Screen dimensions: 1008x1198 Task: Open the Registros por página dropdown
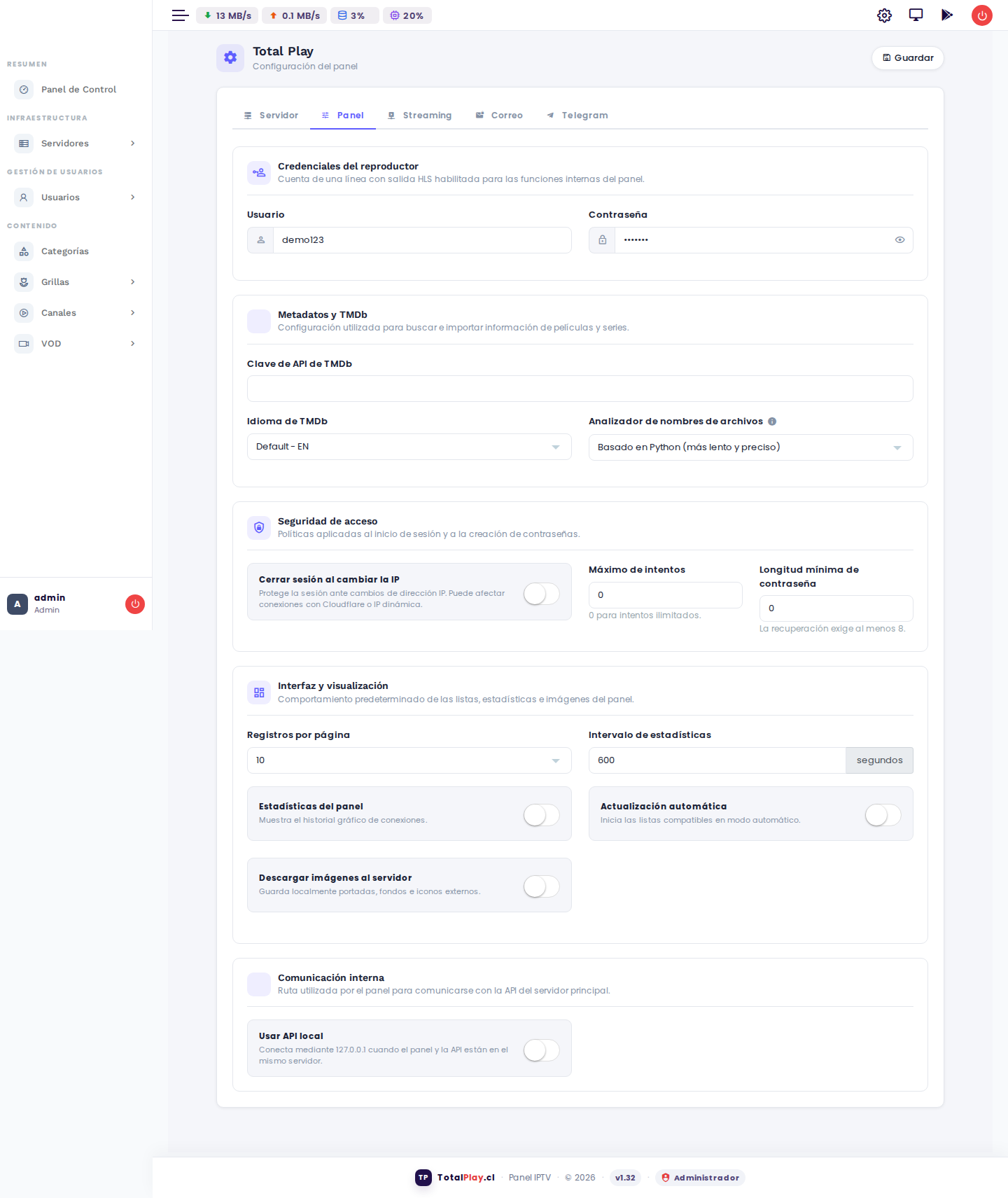409,760
